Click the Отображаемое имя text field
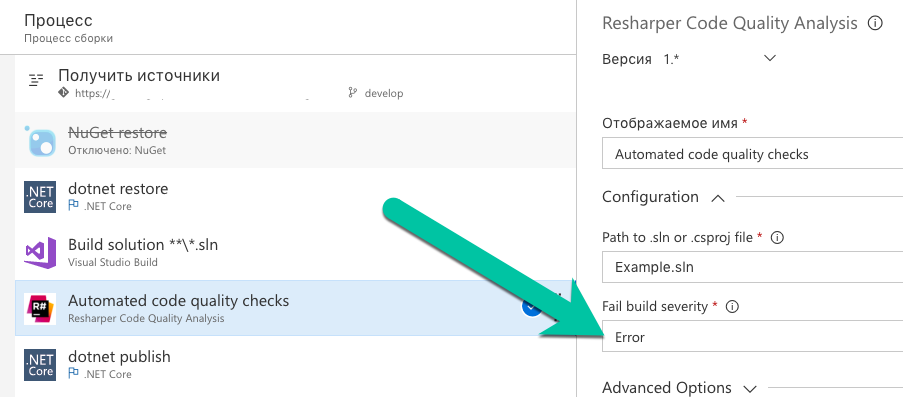 coord(752,154)
